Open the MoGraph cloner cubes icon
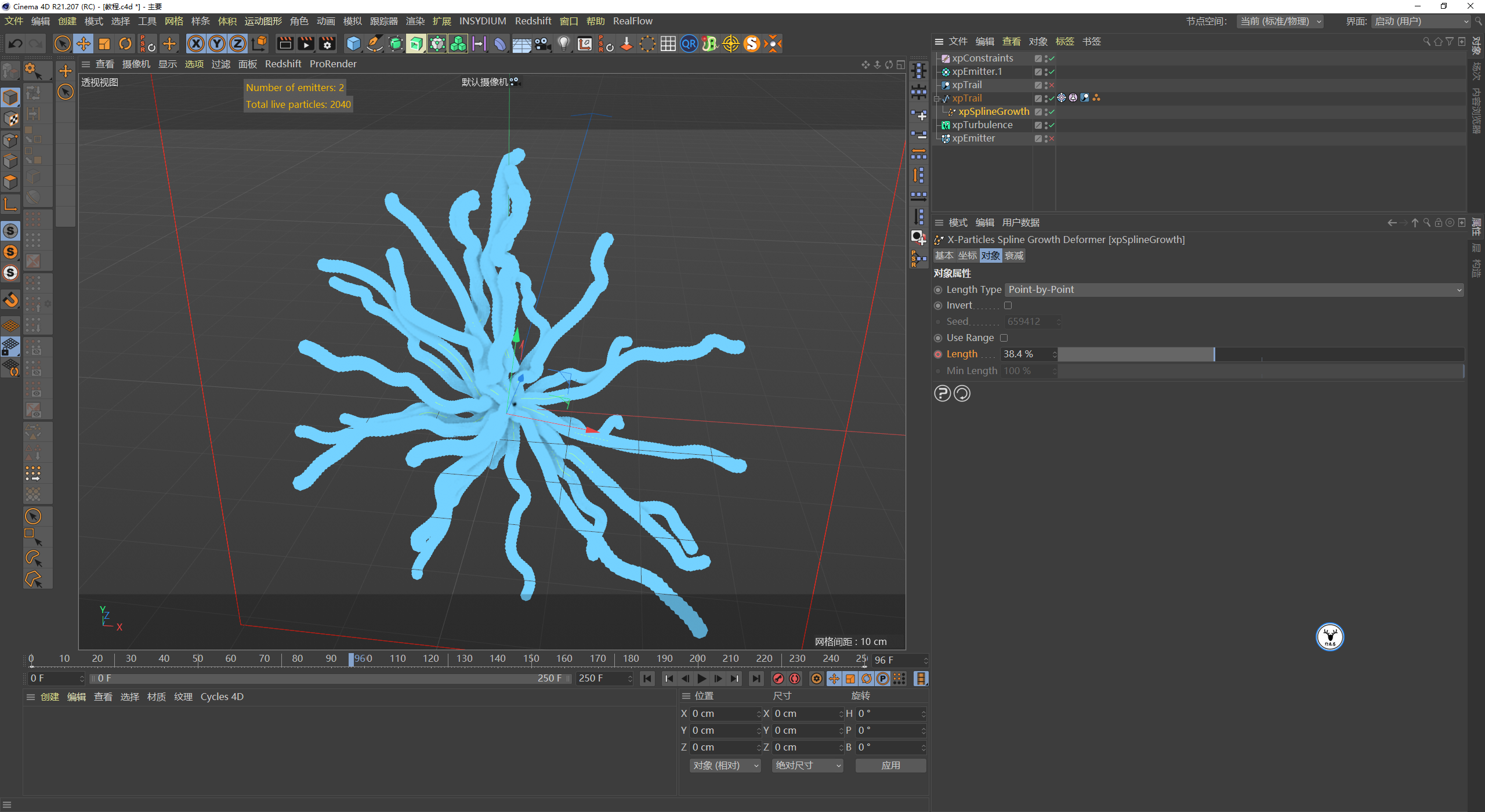Viewport: 1485px width, 812px height. [x=458, y=43]
